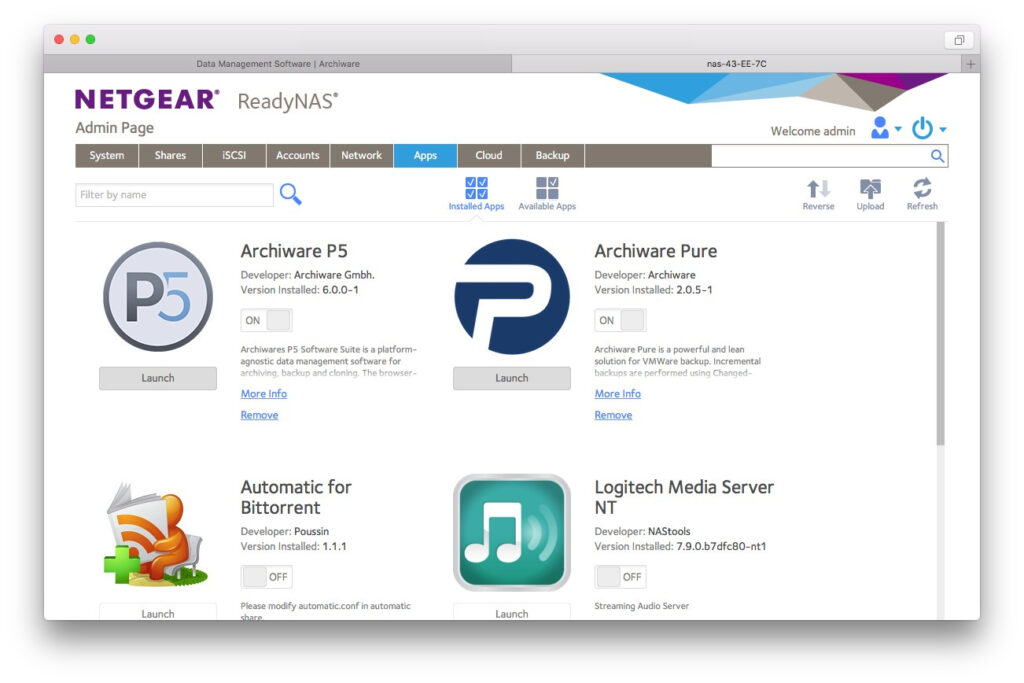Launch the Archiware Pure app
This screenshot has height=683, width=1024.
[511, 378]
